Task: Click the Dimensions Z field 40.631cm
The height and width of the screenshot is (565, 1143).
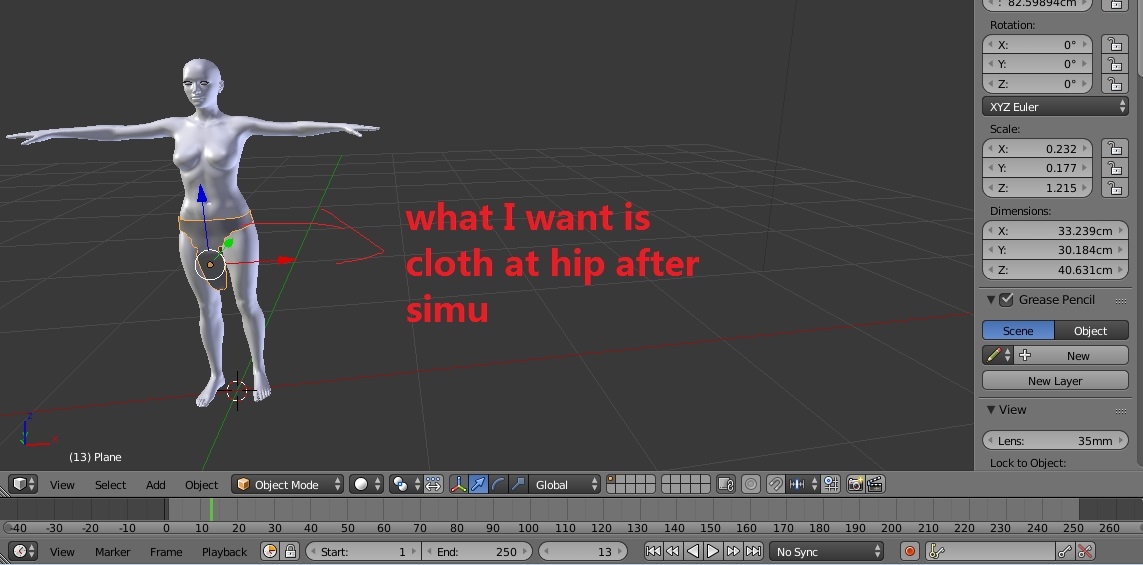Action: tap(1055, 270)
